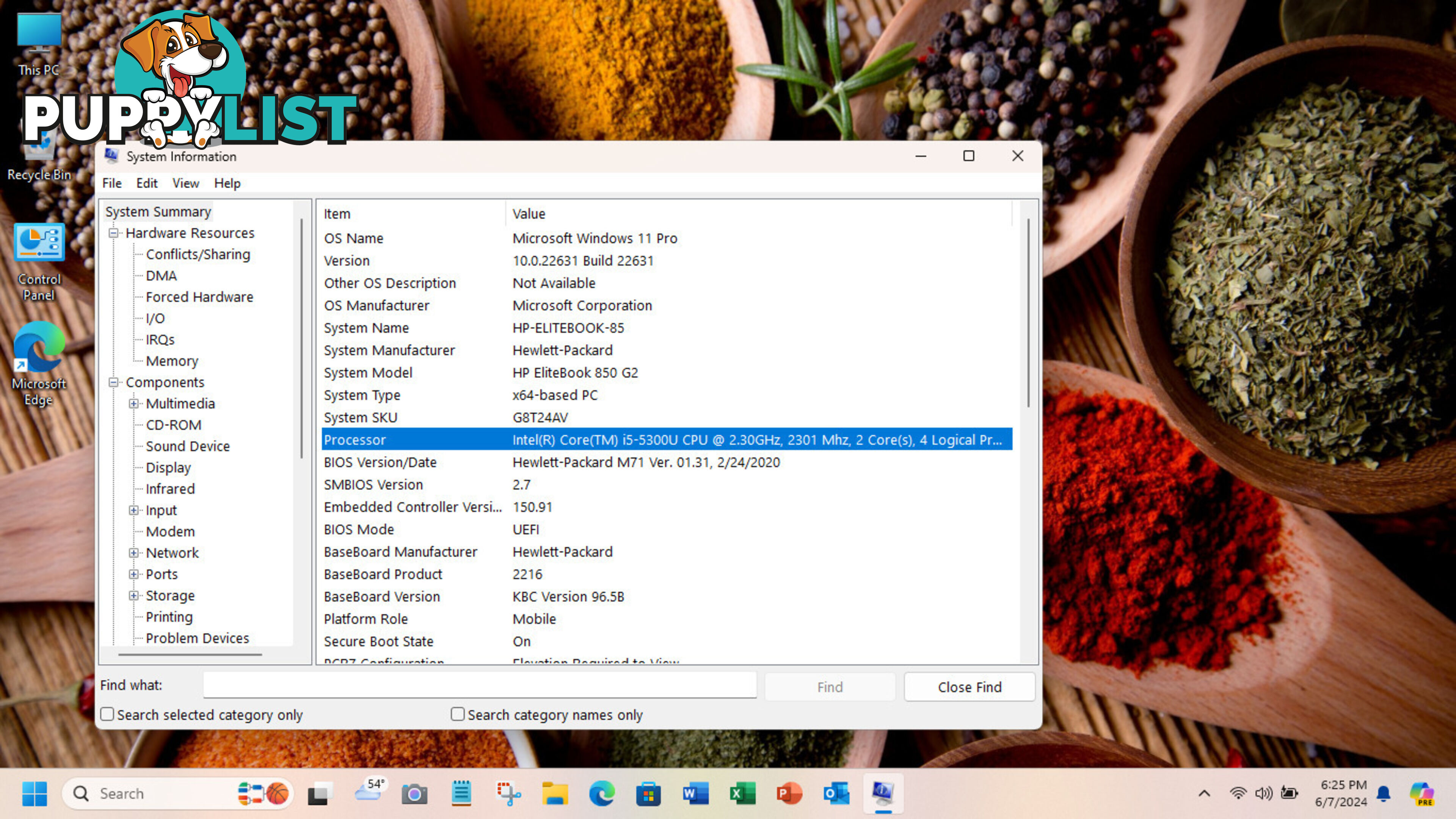The width and height of the screenshot is (1456, 819).
Task: Open Microsoft Edge from the taskbar
Action: point(602,794)
